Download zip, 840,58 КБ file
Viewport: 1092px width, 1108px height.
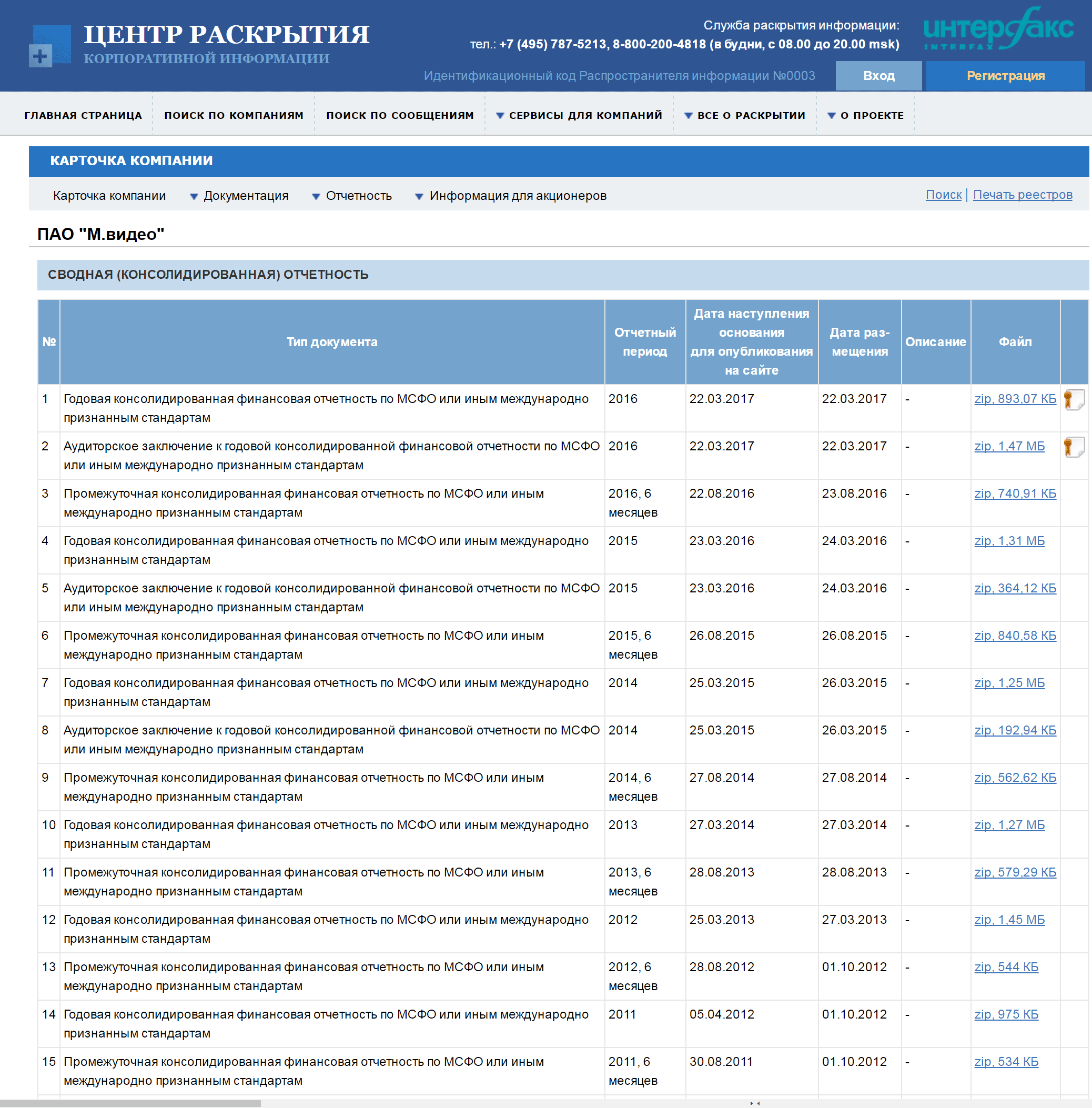[x=1015, y=636]
